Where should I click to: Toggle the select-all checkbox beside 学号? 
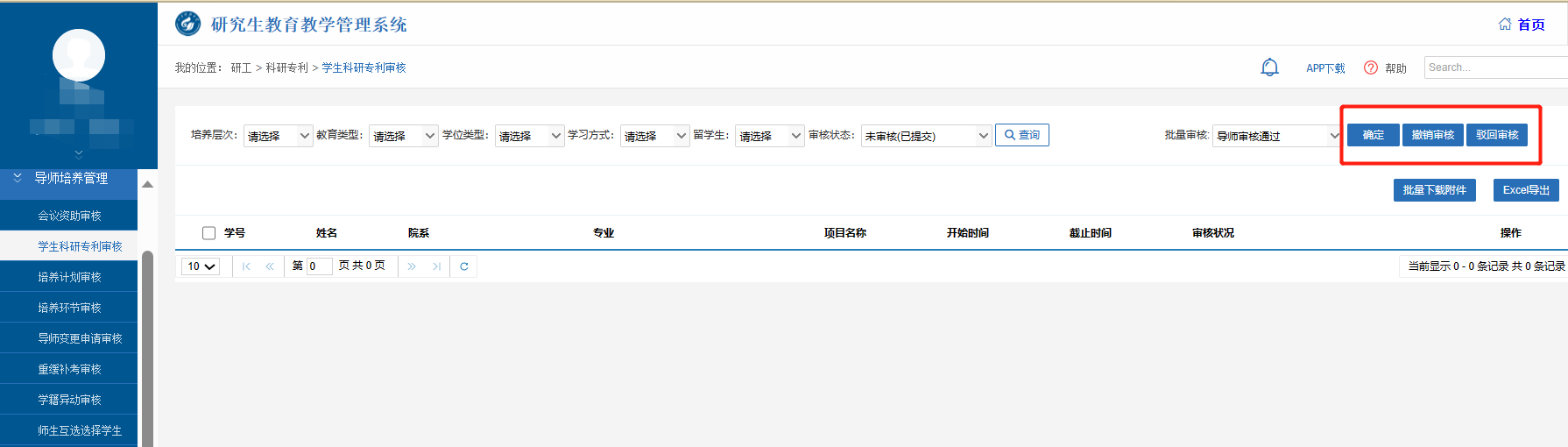point(208,233)
